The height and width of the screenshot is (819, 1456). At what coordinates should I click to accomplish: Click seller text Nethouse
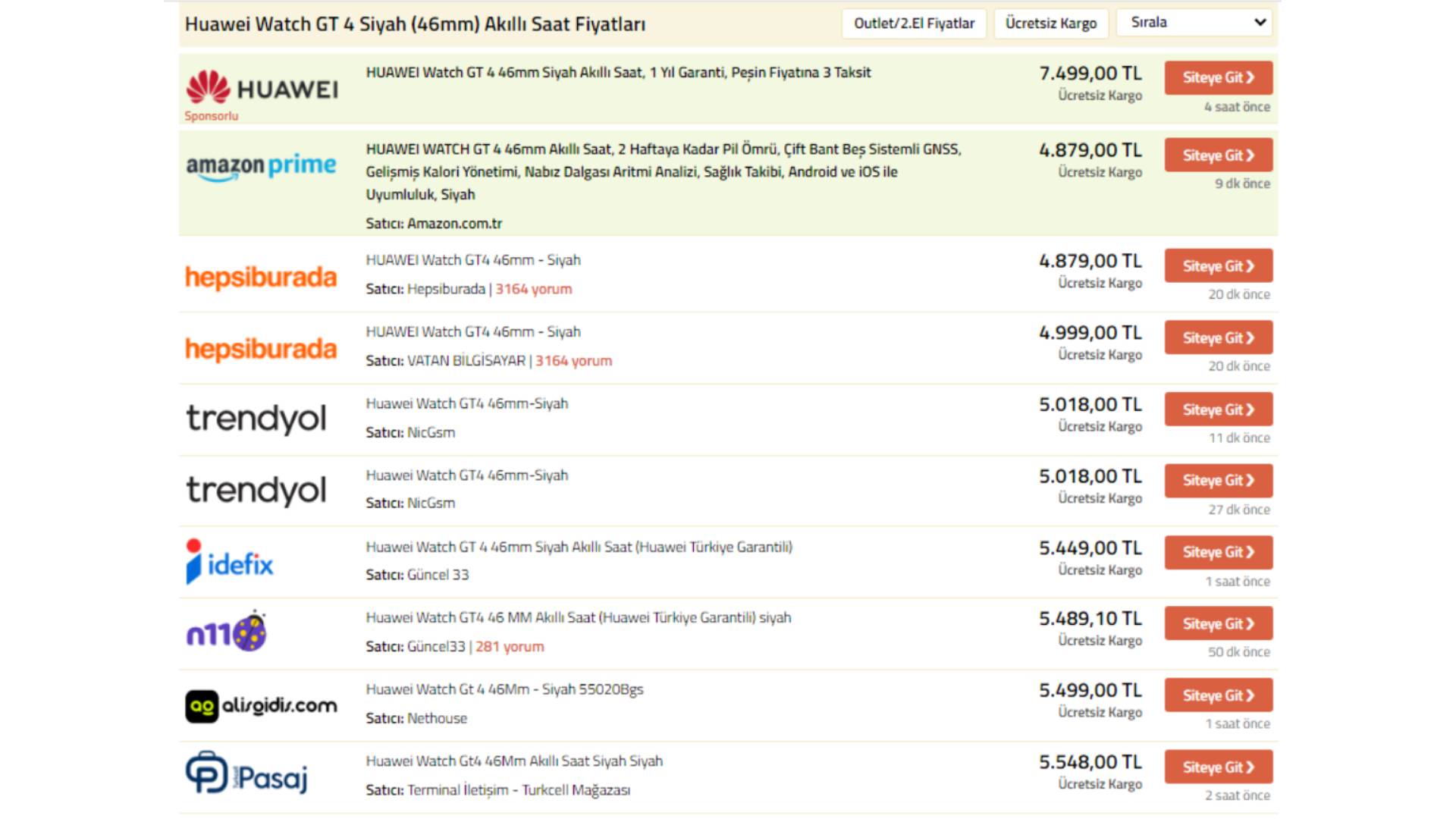click(x=438, y=718)
